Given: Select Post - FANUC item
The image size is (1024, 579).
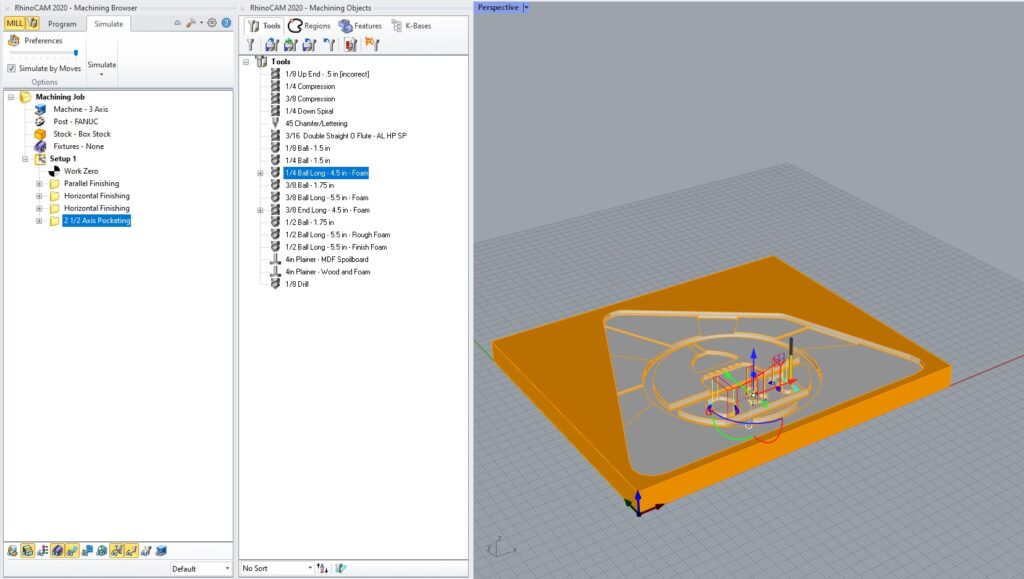Looking at the screenshot, I should click(76, 122).
